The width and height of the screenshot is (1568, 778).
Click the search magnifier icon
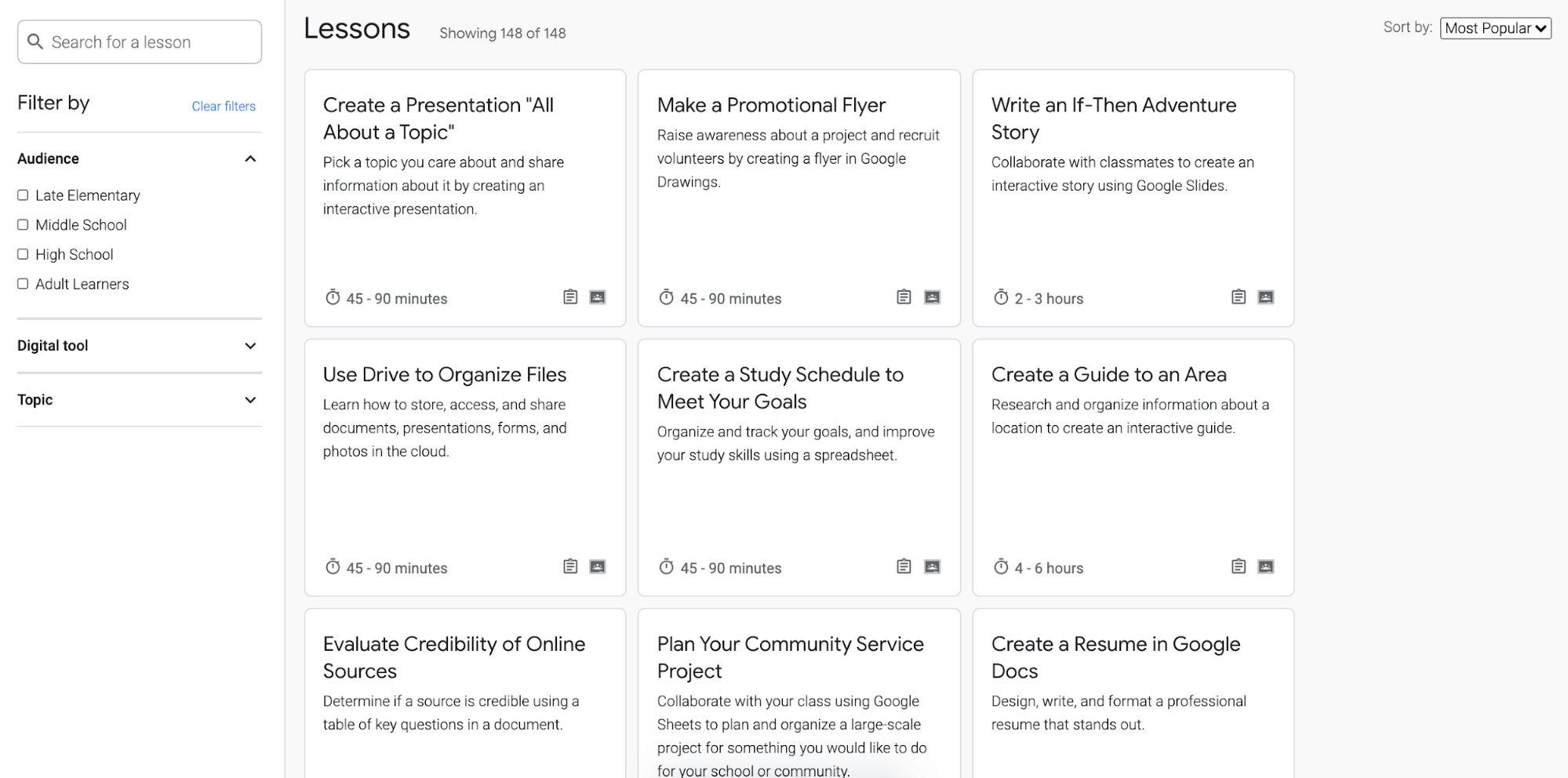35,42
